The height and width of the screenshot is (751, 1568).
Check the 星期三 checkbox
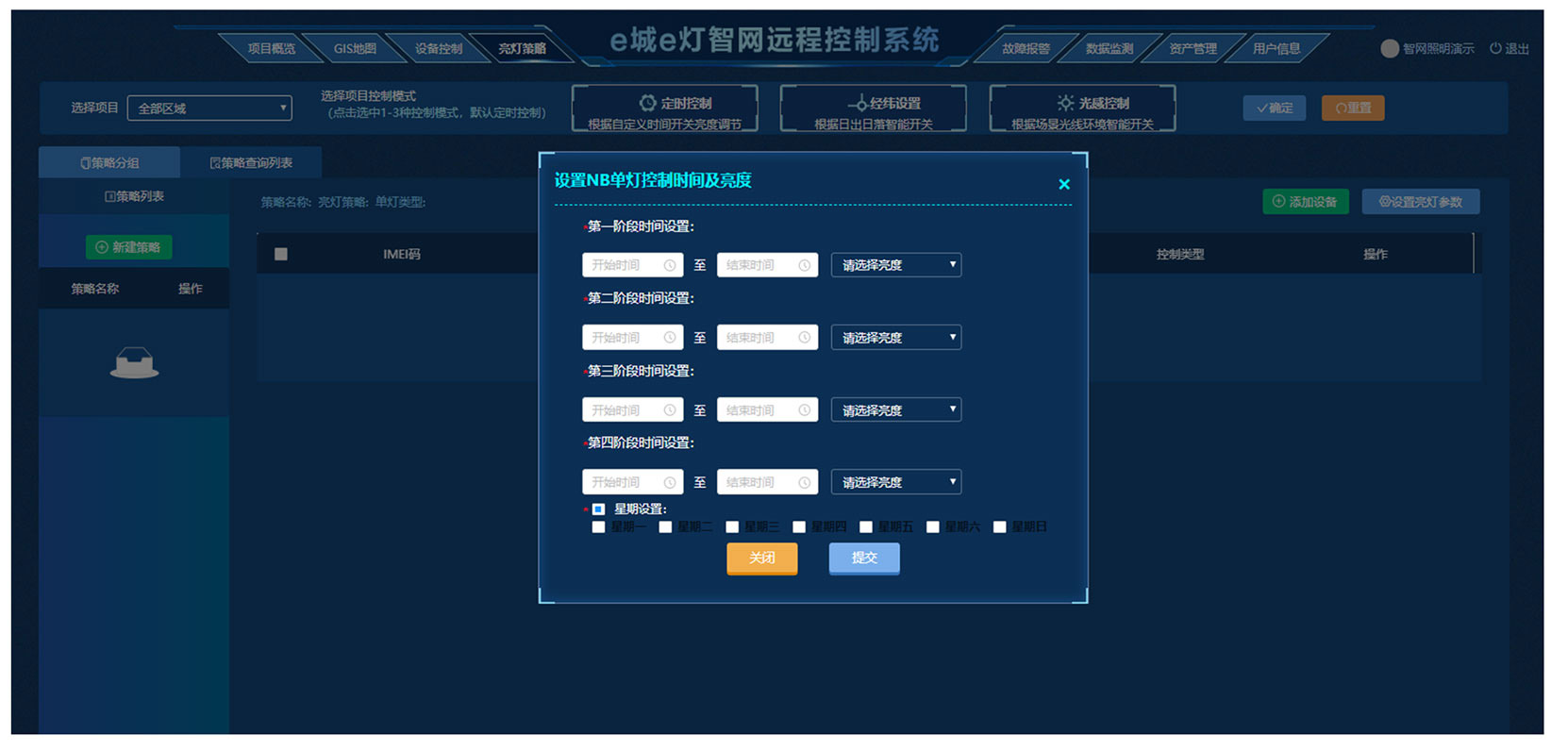[x=732, y=527]
